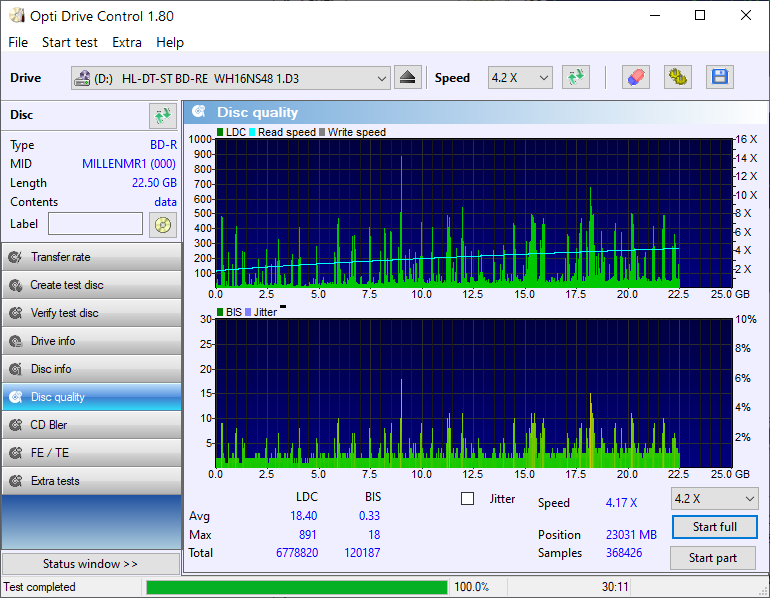Viewport: 770px width, 598px height.
Task: Open Extra tests
Action: click(x=91, y=481)
